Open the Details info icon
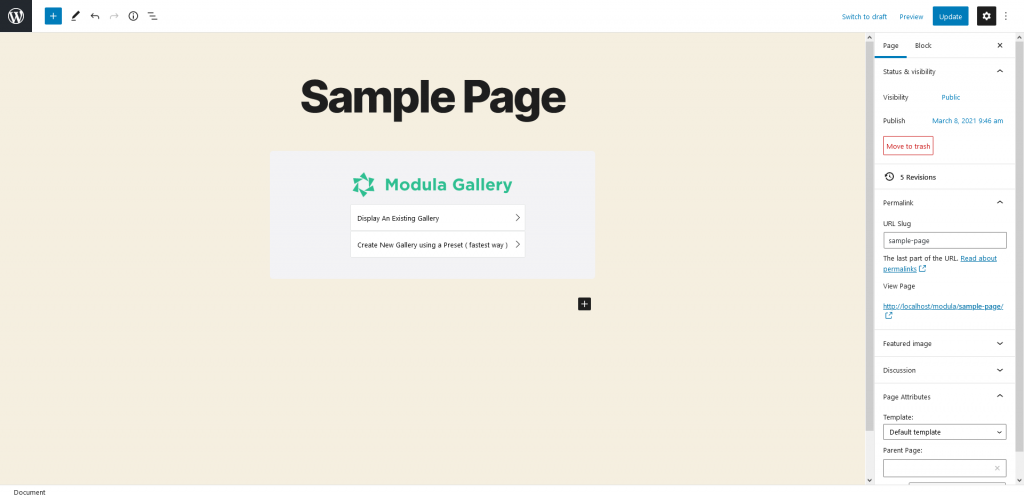The height and width of the screenshot is (498, 1024). point(133,16)
